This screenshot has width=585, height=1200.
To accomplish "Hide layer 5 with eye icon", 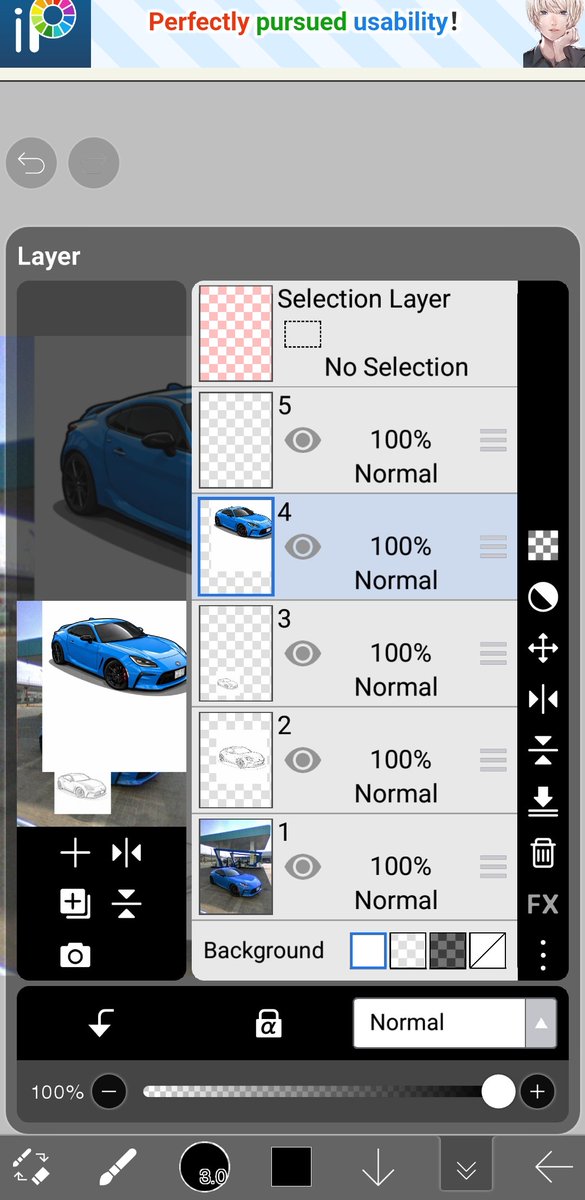I will (x=303, y=440).
